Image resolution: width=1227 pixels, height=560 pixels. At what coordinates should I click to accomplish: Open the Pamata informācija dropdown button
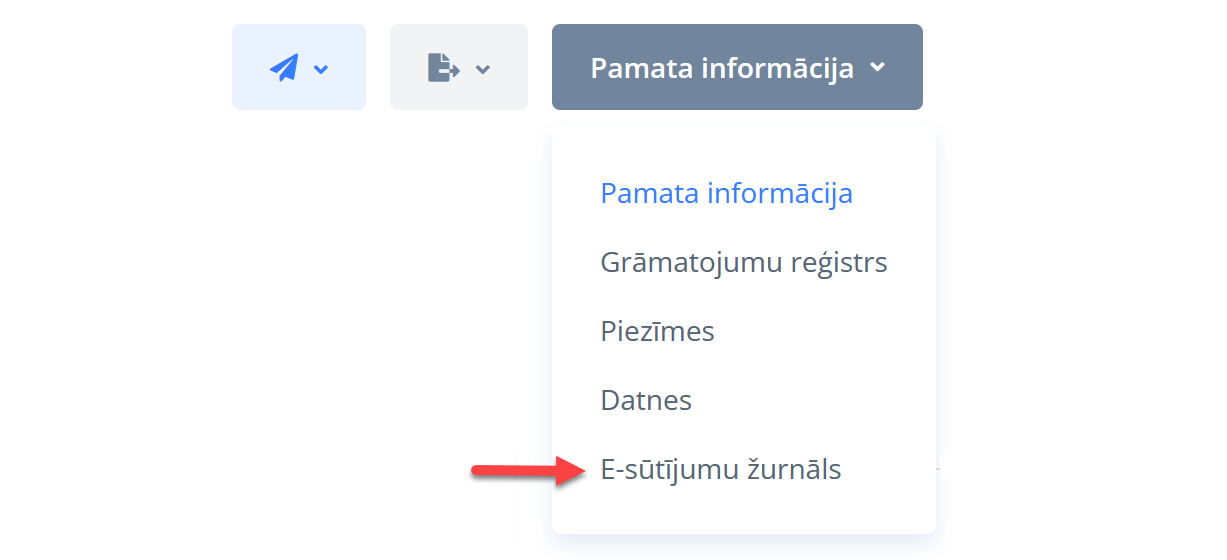tap(737, 68)
